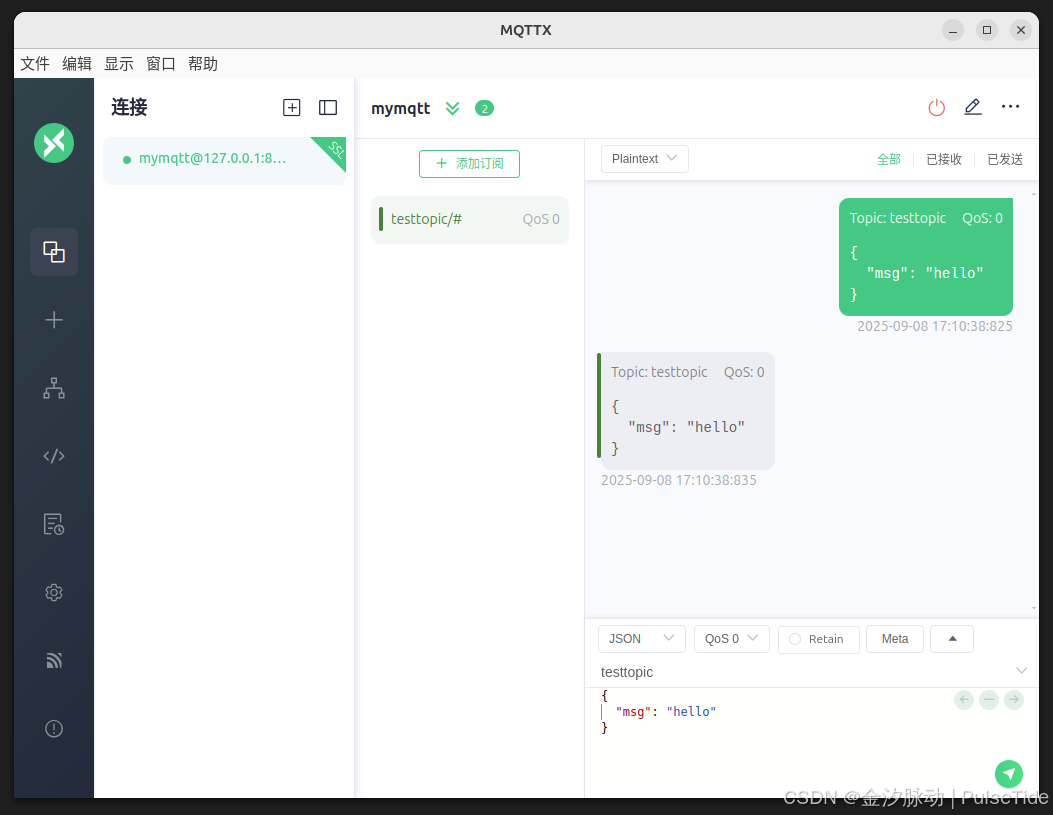Collapse the connection details double chevron
This screenshot has height=815, width=1053.
point(453,108)
